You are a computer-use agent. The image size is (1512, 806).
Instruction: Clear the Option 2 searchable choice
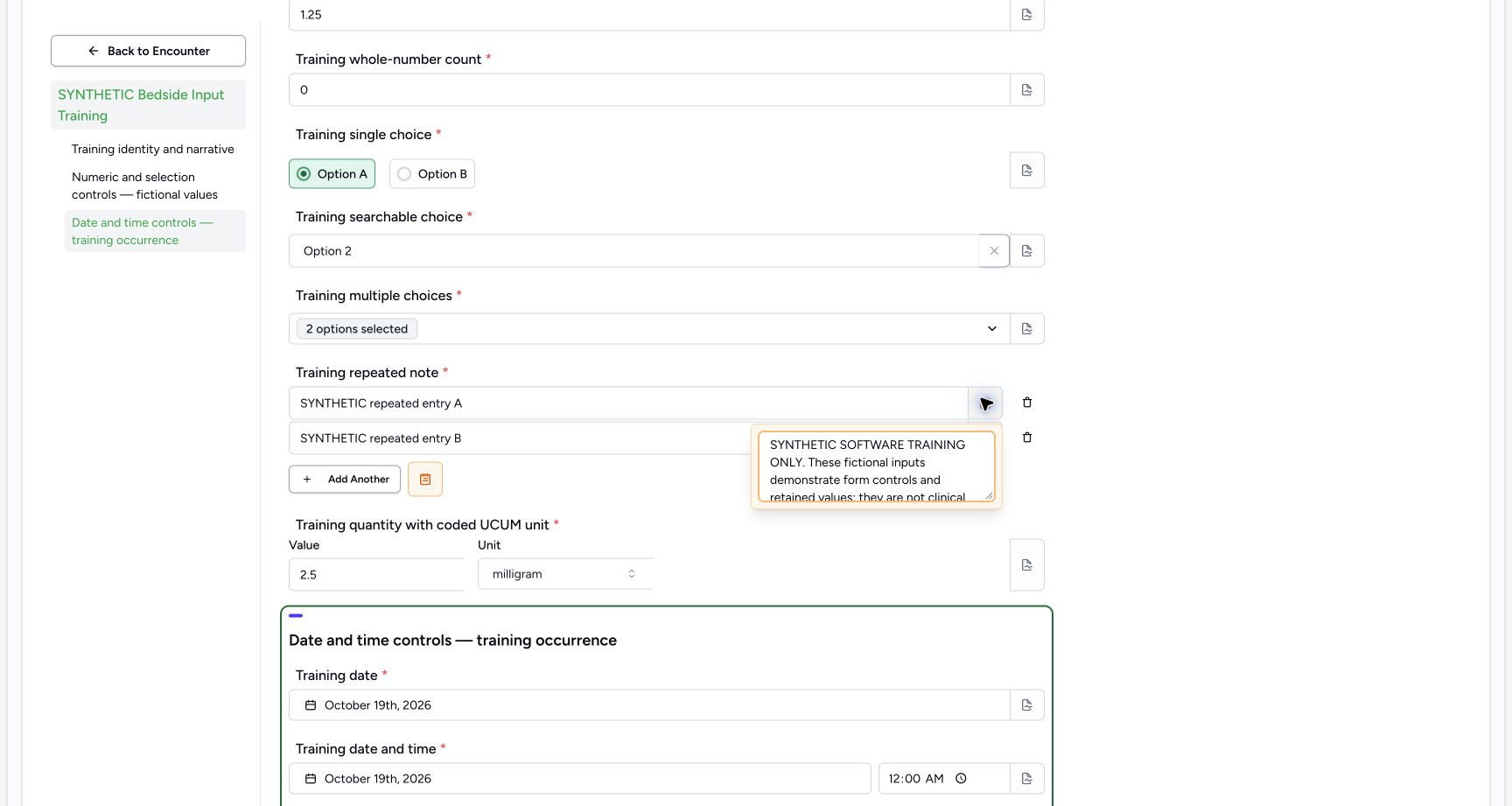coord(994,251)
